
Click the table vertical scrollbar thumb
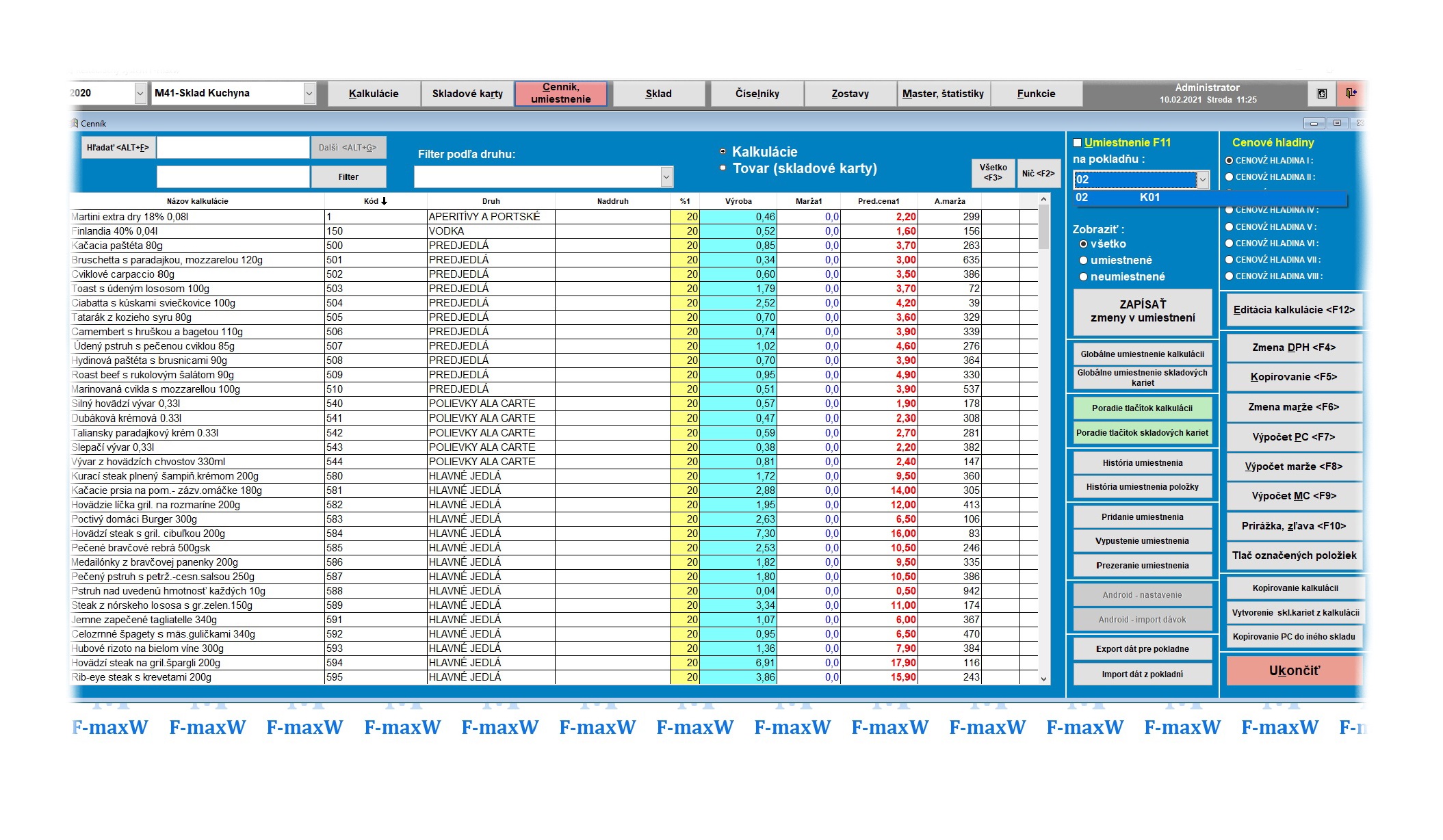click(x=1043, y=227)
